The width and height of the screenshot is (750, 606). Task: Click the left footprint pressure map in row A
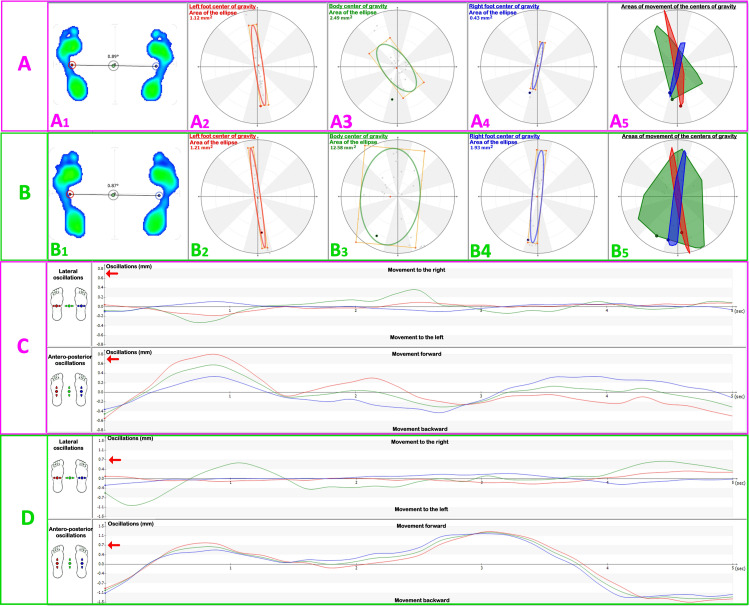point(72,65)
